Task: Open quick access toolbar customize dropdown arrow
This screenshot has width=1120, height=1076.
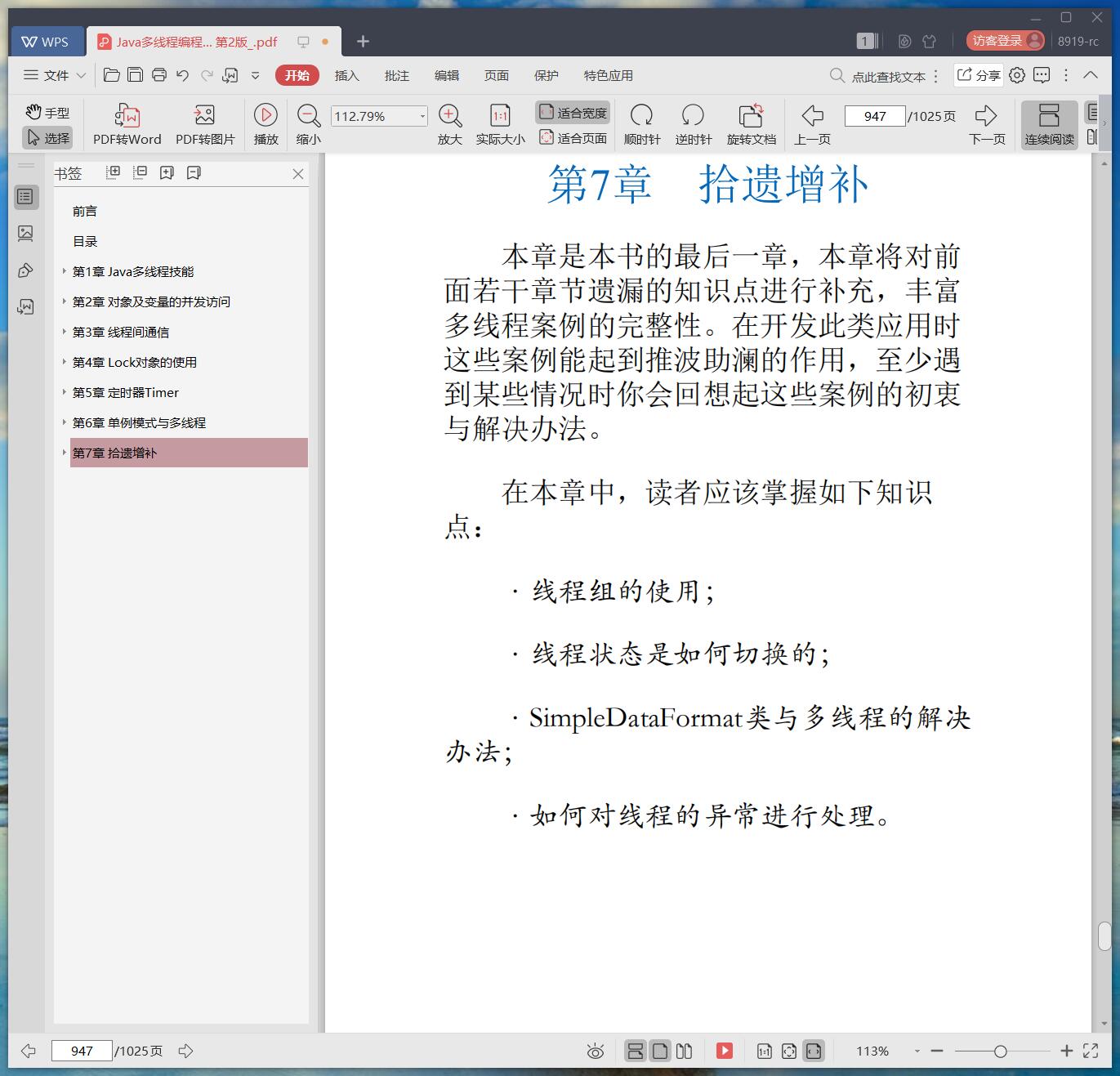Action: (x=255, y=75)
